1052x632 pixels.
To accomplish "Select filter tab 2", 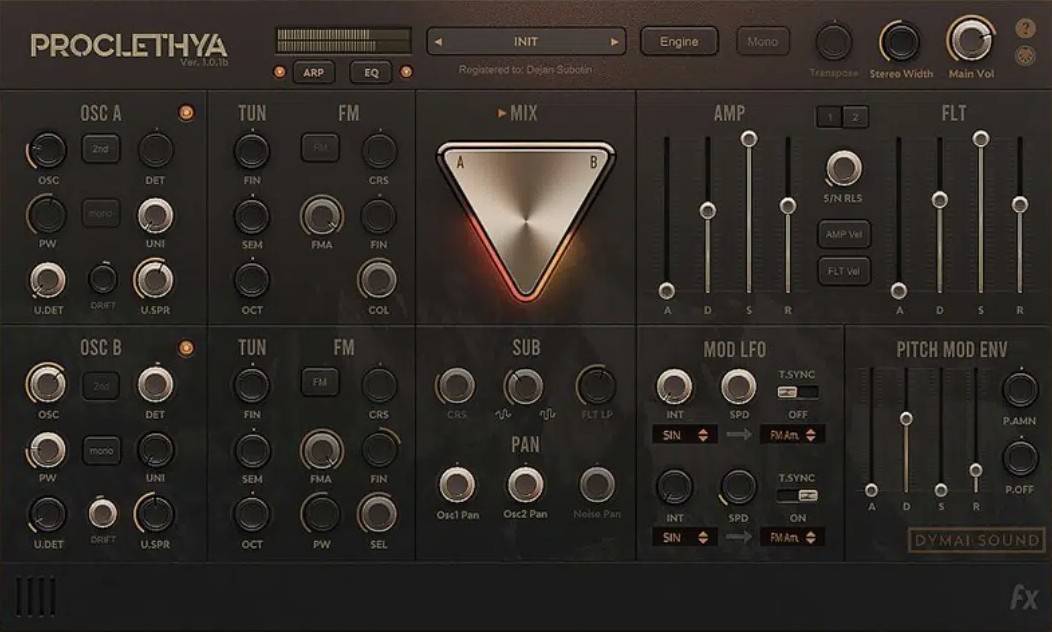I will point(855,117).
